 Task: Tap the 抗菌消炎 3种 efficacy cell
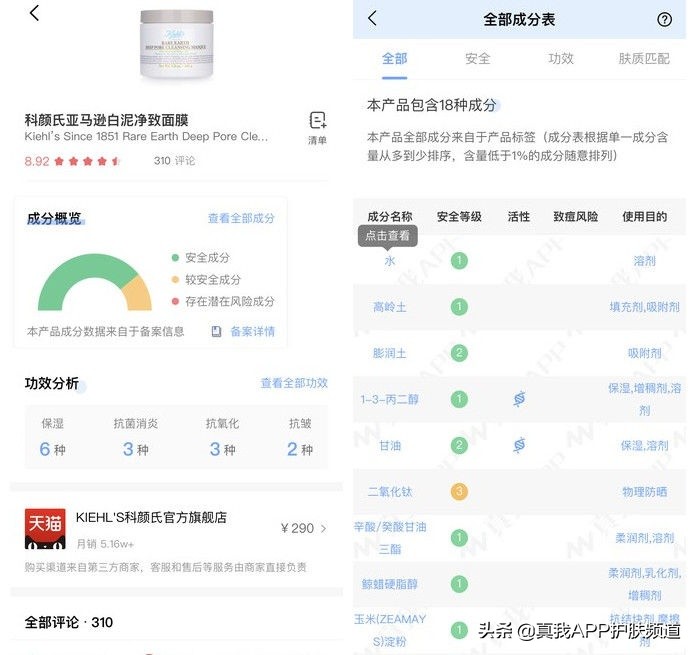tap(135, 437)
